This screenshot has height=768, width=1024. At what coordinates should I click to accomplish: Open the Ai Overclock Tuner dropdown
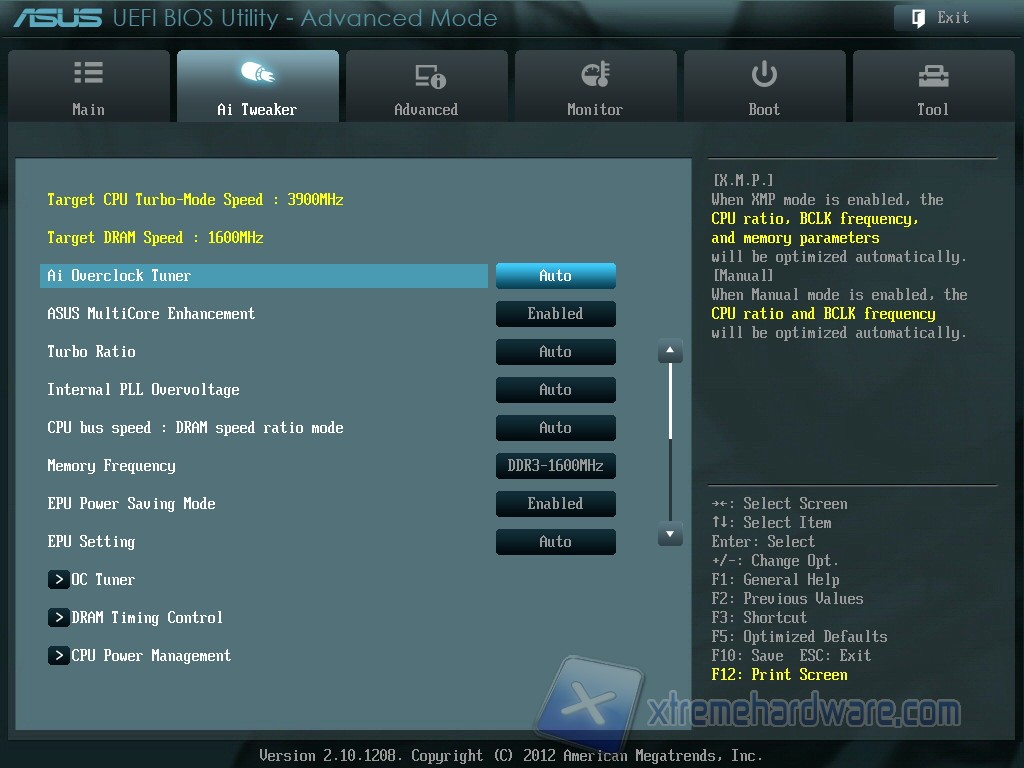(x=555, y=276)
